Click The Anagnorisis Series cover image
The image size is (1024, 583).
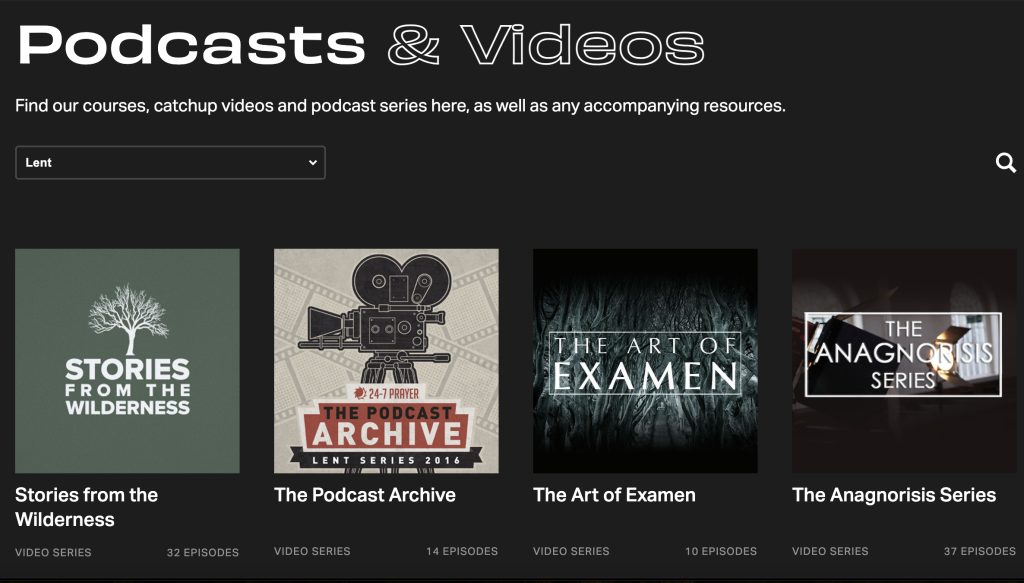pyautogui.click(x=904, y=361)
